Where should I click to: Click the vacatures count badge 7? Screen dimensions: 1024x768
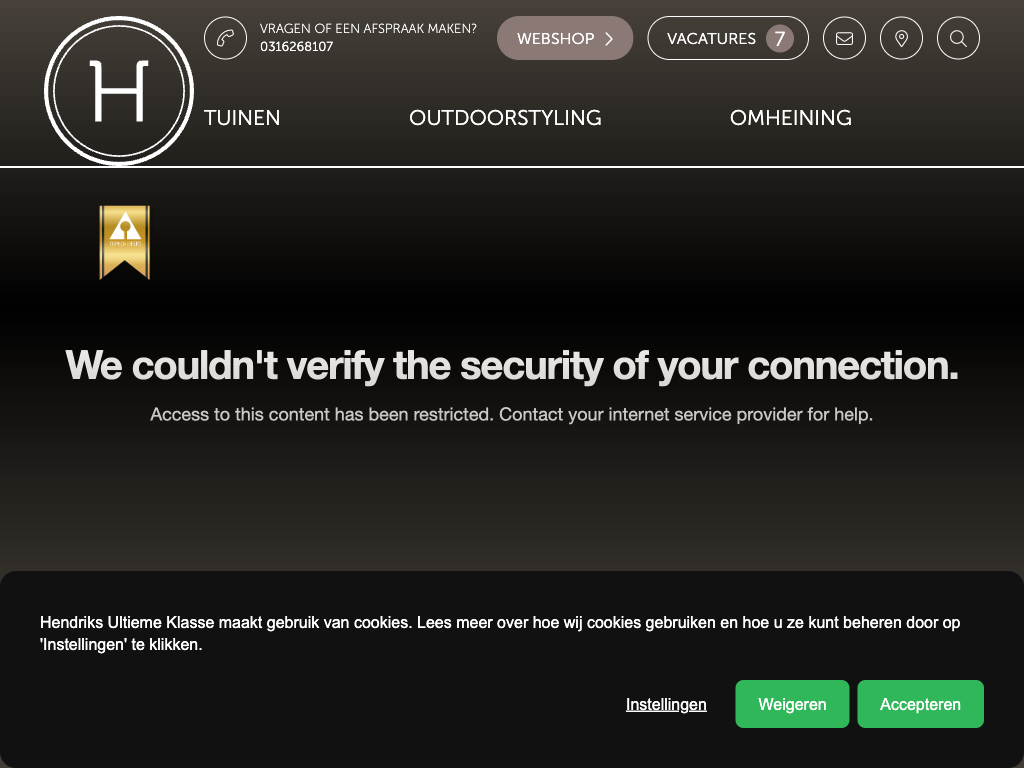pyautogui.click(x=779, y=39)
